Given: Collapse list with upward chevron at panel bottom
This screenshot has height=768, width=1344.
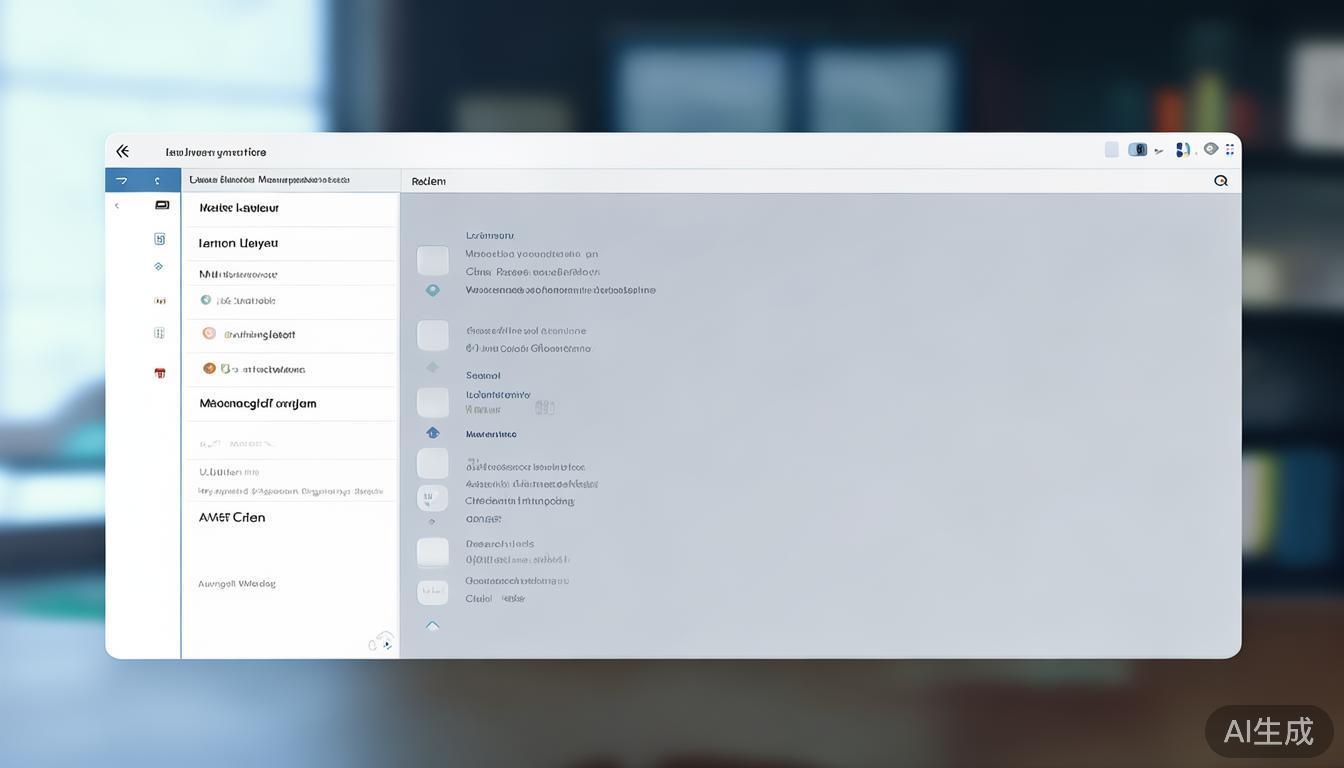Looking at the screenshot, I should click(432, 625).
